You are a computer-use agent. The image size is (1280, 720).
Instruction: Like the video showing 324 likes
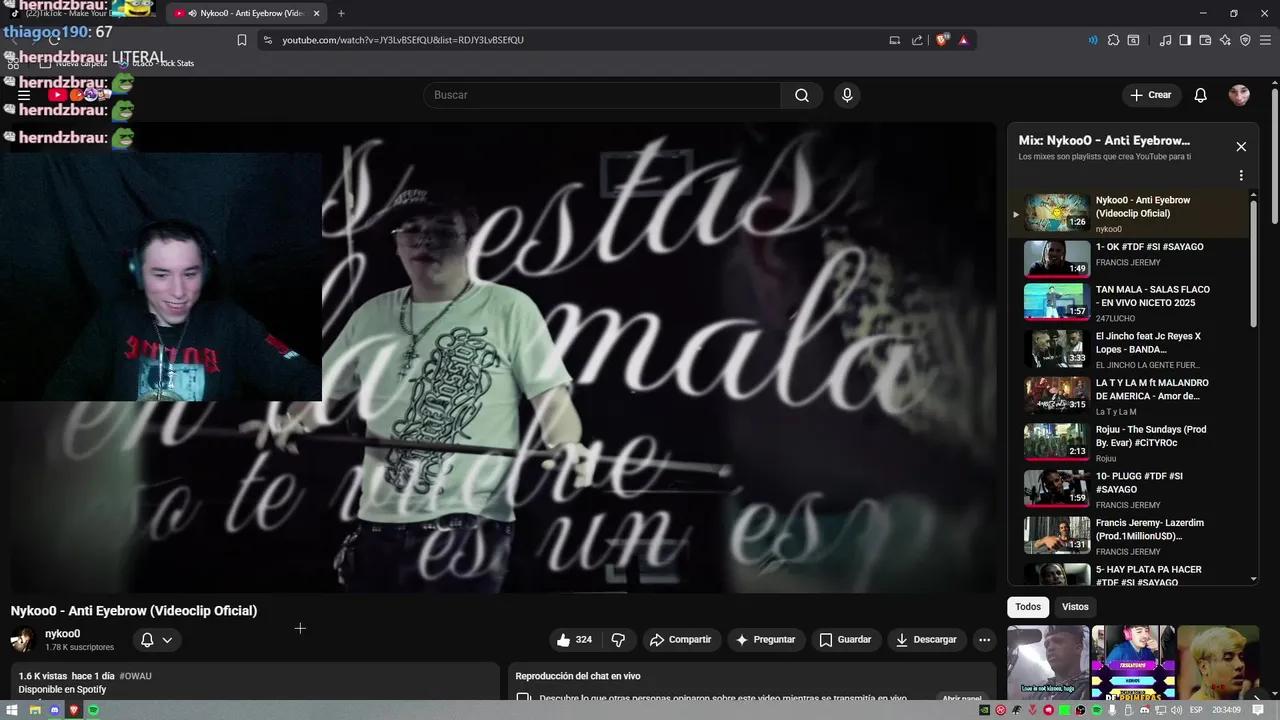(575, 640)
